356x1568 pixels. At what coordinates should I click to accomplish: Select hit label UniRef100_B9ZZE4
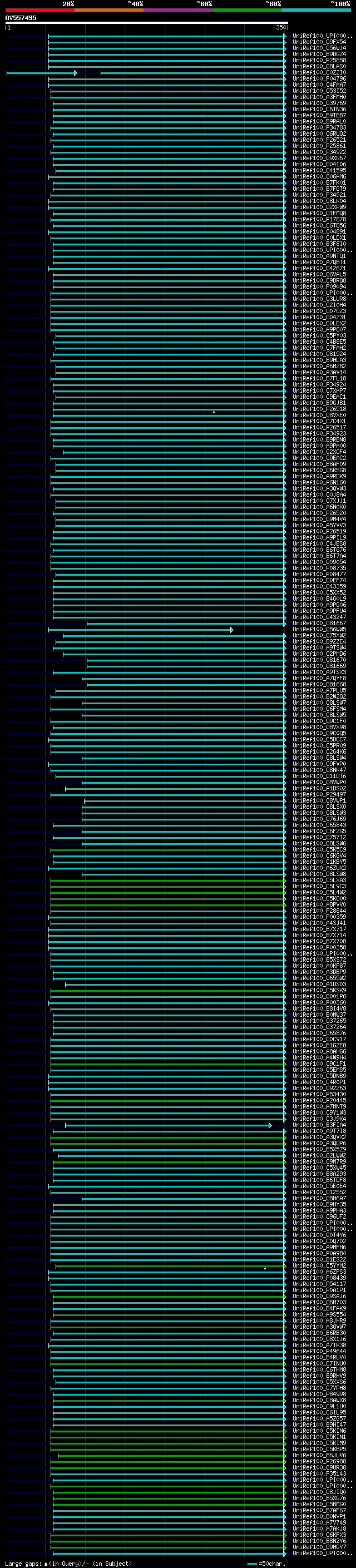coord(319,641)
